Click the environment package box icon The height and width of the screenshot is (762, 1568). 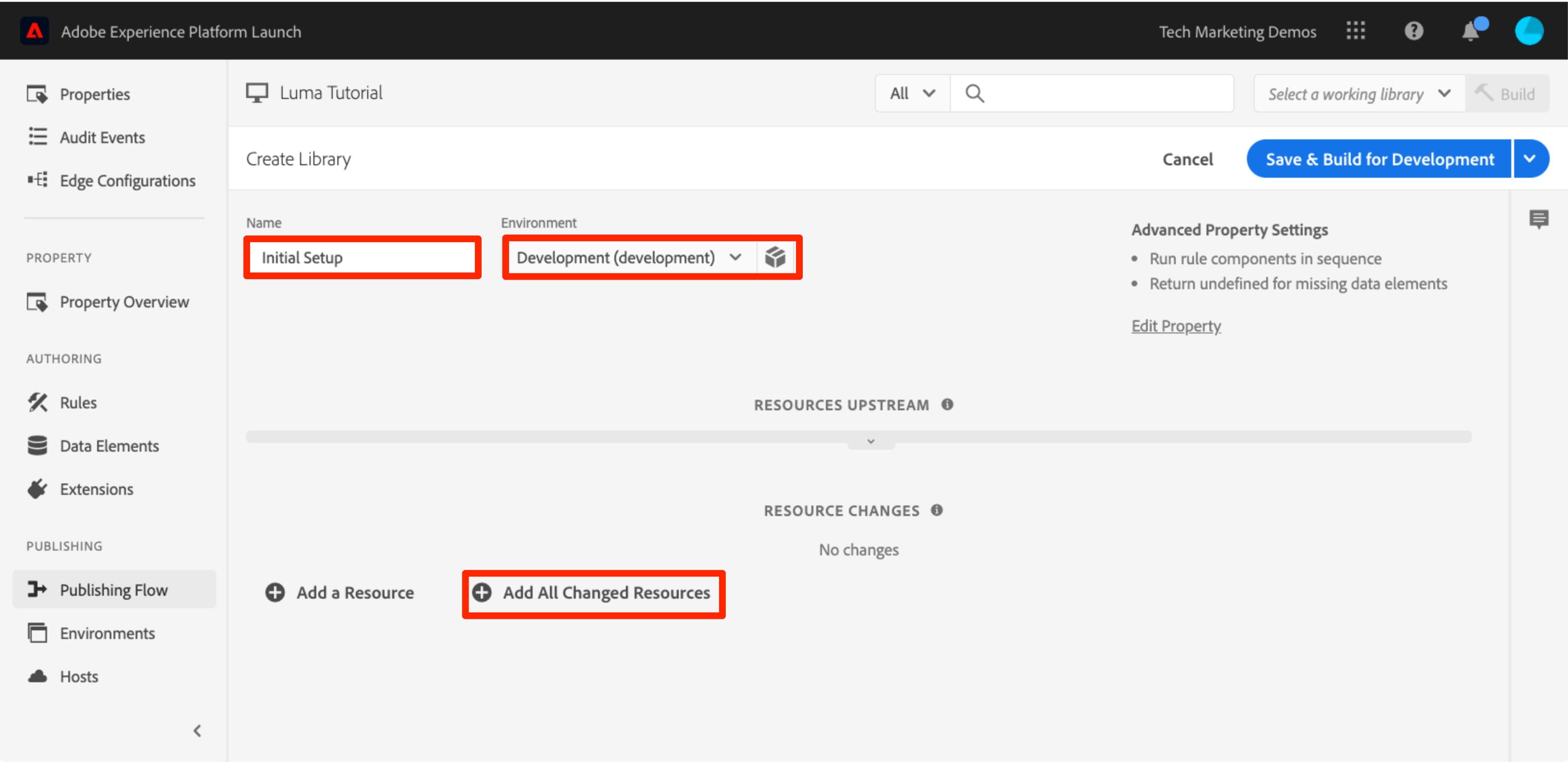[775, 258]
